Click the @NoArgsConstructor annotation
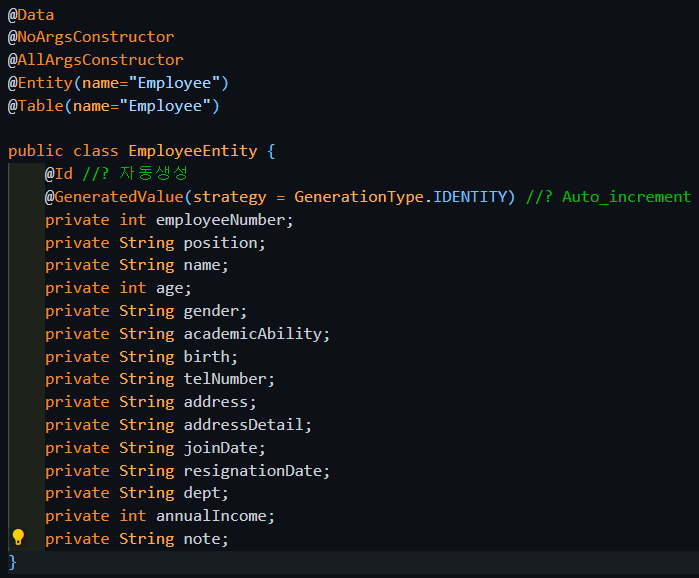 tap(91, 37)
